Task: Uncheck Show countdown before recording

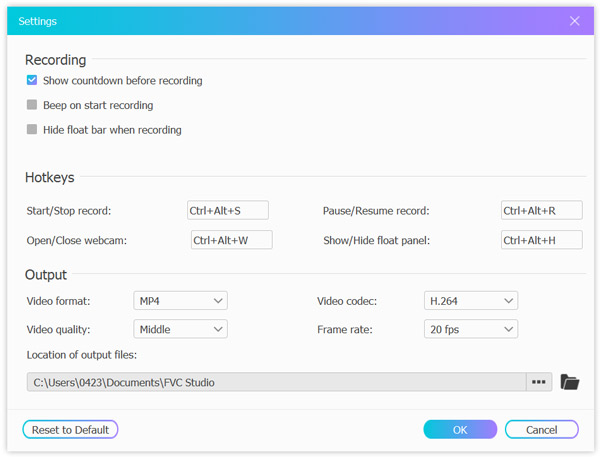Action: point(32,80)
